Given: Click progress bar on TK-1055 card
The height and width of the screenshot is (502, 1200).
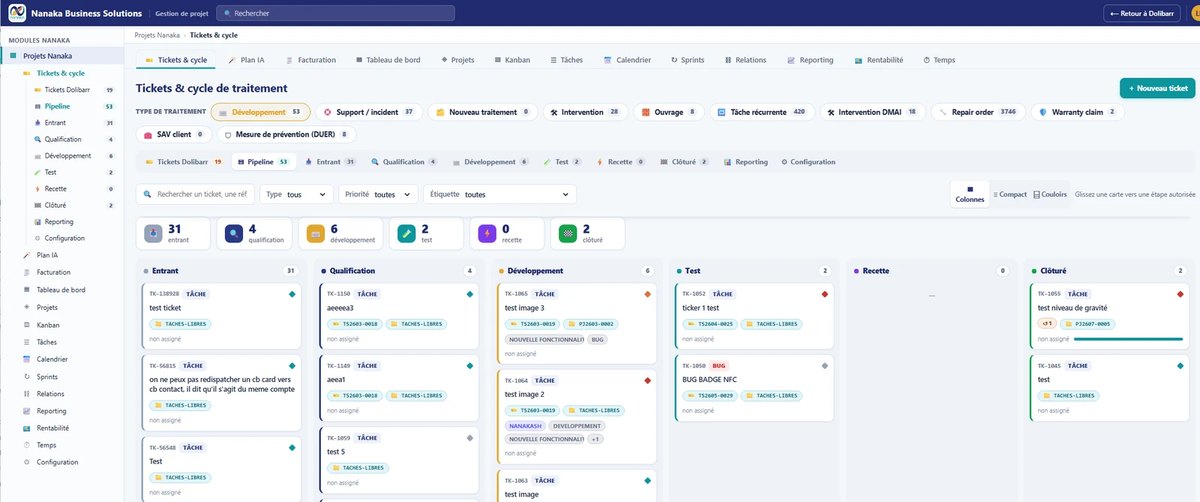Looking at the screenshot, I should pyautogui.click(x=1127, y=339).
